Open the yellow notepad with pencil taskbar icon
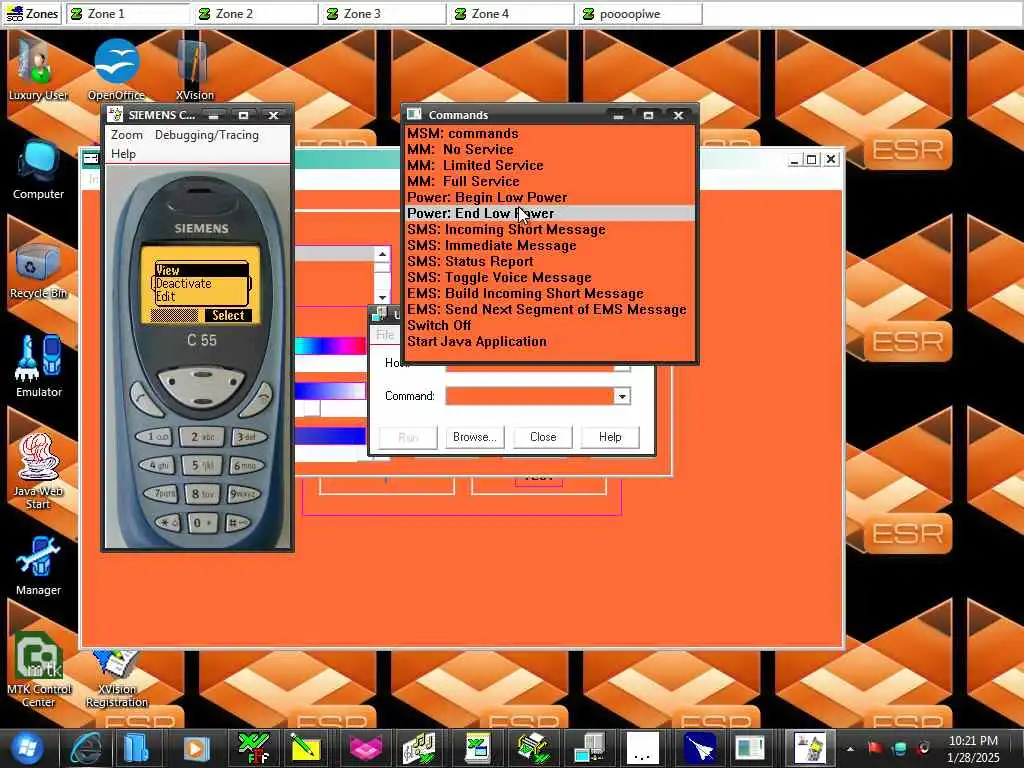Image resolution: width=1024 pixels, height=768 pixels. 305,748
